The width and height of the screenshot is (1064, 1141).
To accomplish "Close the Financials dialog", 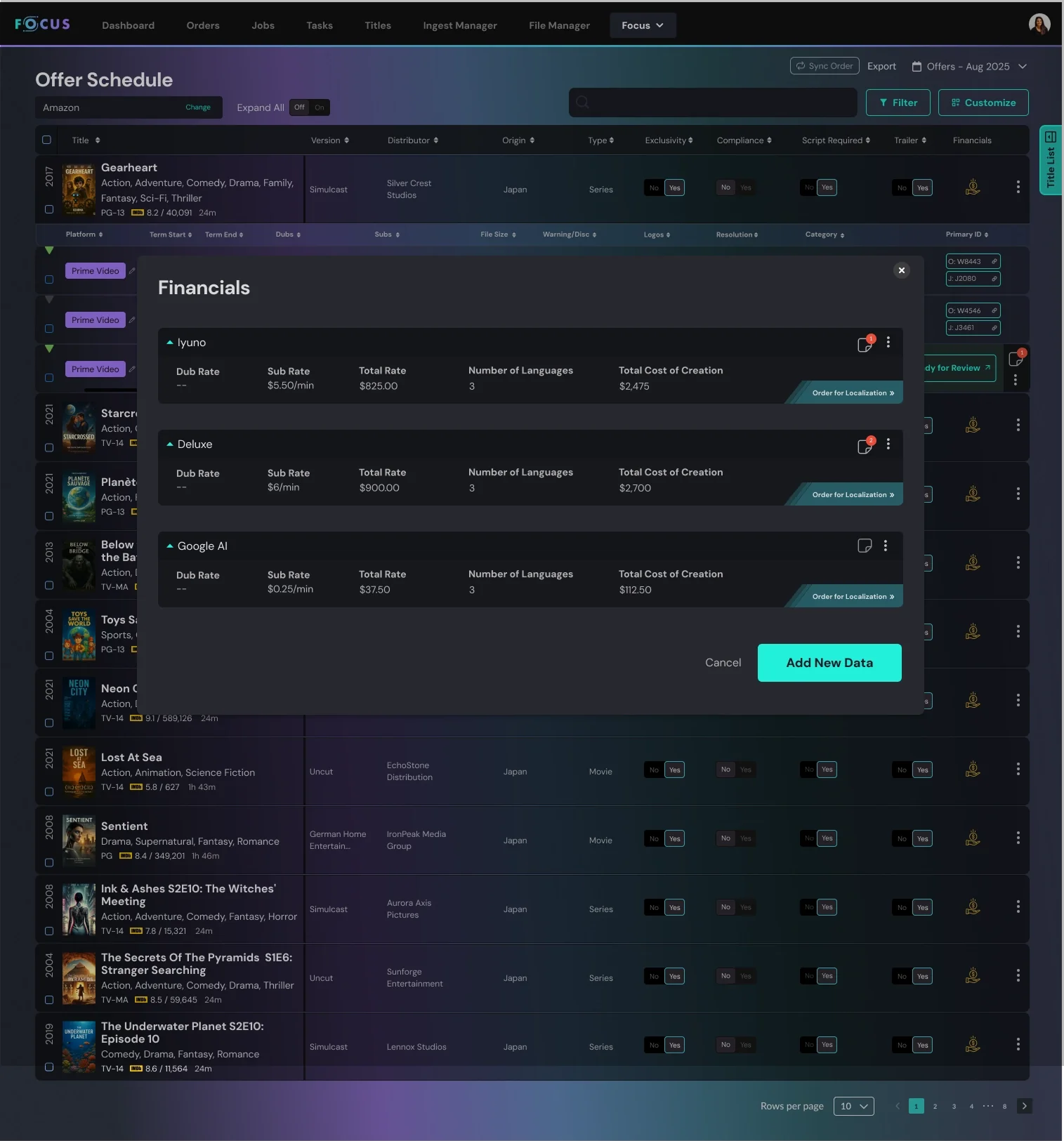I will click(902, 270).
